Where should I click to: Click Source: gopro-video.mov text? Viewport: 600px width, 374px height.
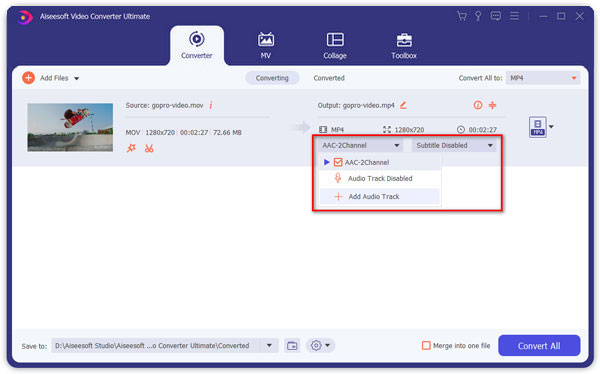[164, 105]
